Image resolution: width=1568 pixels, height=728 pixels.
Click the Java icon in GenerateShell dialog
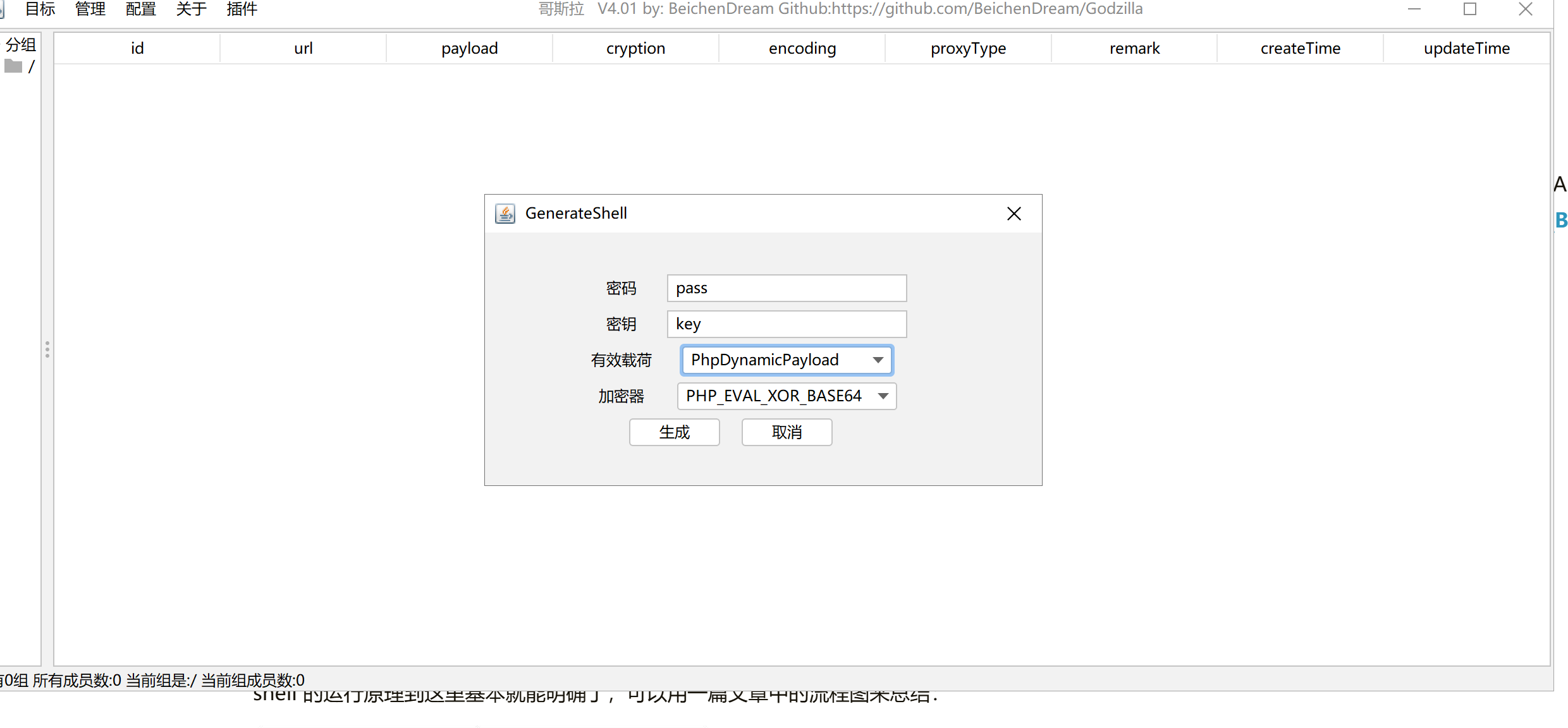tap(505, 214)
